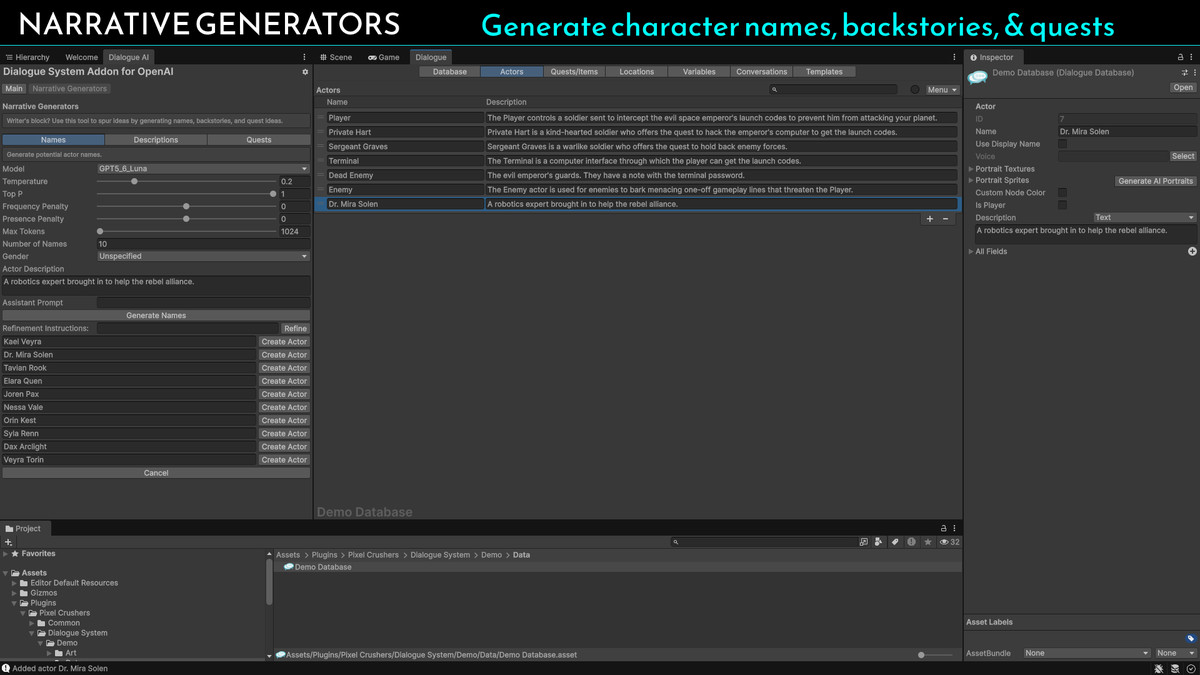Viewport: 1200px width, 675px height.
Task: Switch to the Scene tab
Action: pyautogui.click(x=336, y=57)
